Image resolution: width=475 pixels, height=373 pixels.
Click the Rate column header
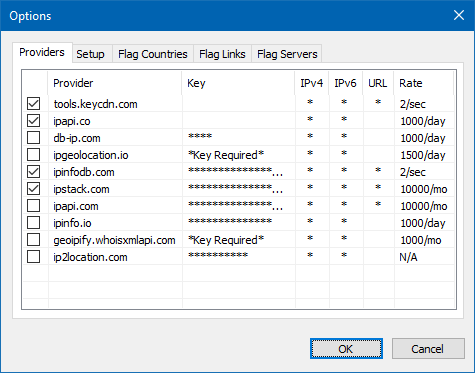point(424,83)
